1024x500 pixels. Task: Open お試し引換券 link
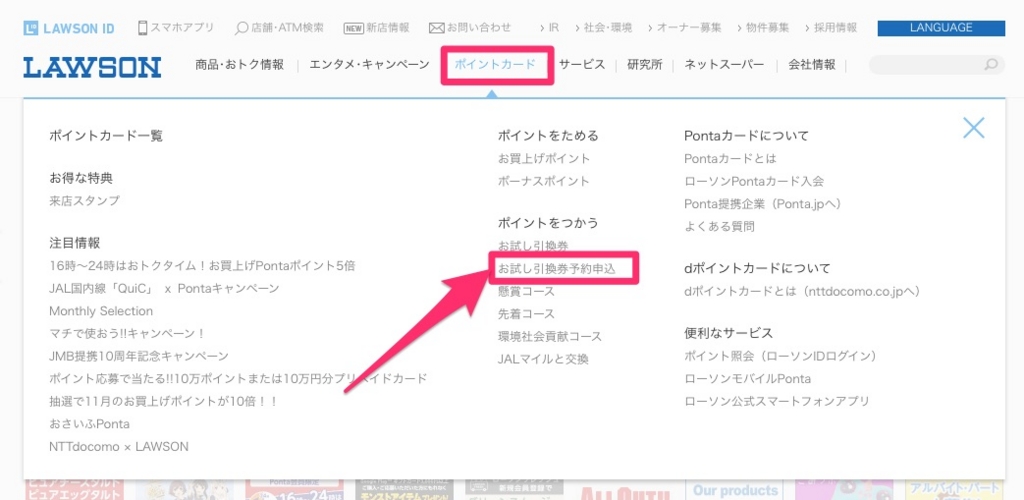533,246
